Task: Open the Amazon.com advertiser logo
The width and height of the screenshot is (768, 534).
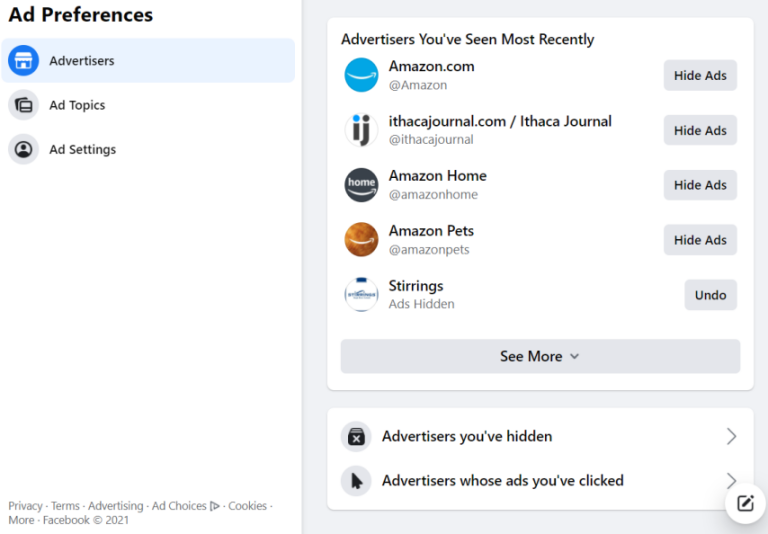Action: 361,75
